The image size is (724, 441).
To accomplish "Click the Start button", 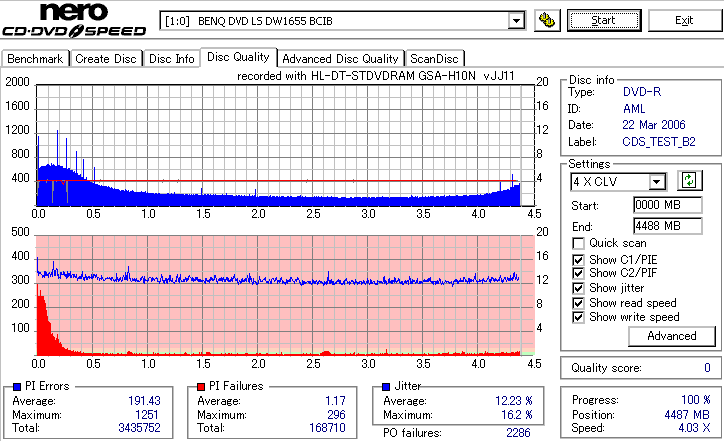I will click(x=604, y=20).
